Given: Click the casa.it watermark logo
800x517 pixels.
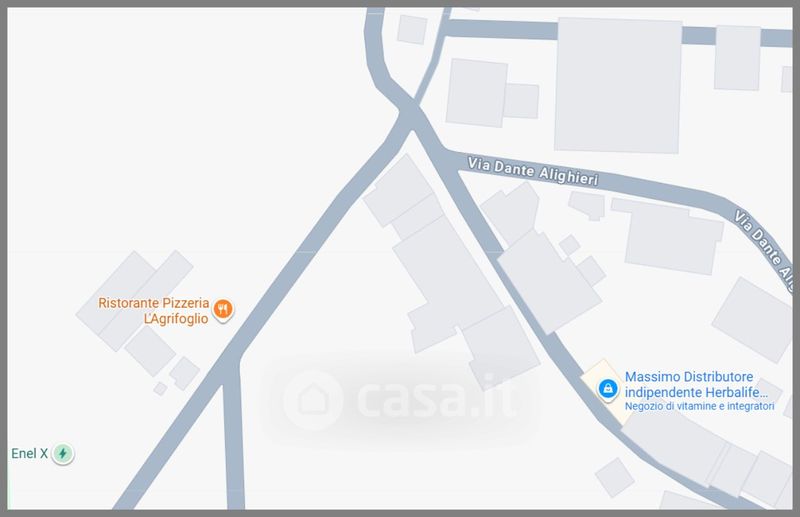Looking at the screenshot, I should pyautogui.click(x=399, y=399).
